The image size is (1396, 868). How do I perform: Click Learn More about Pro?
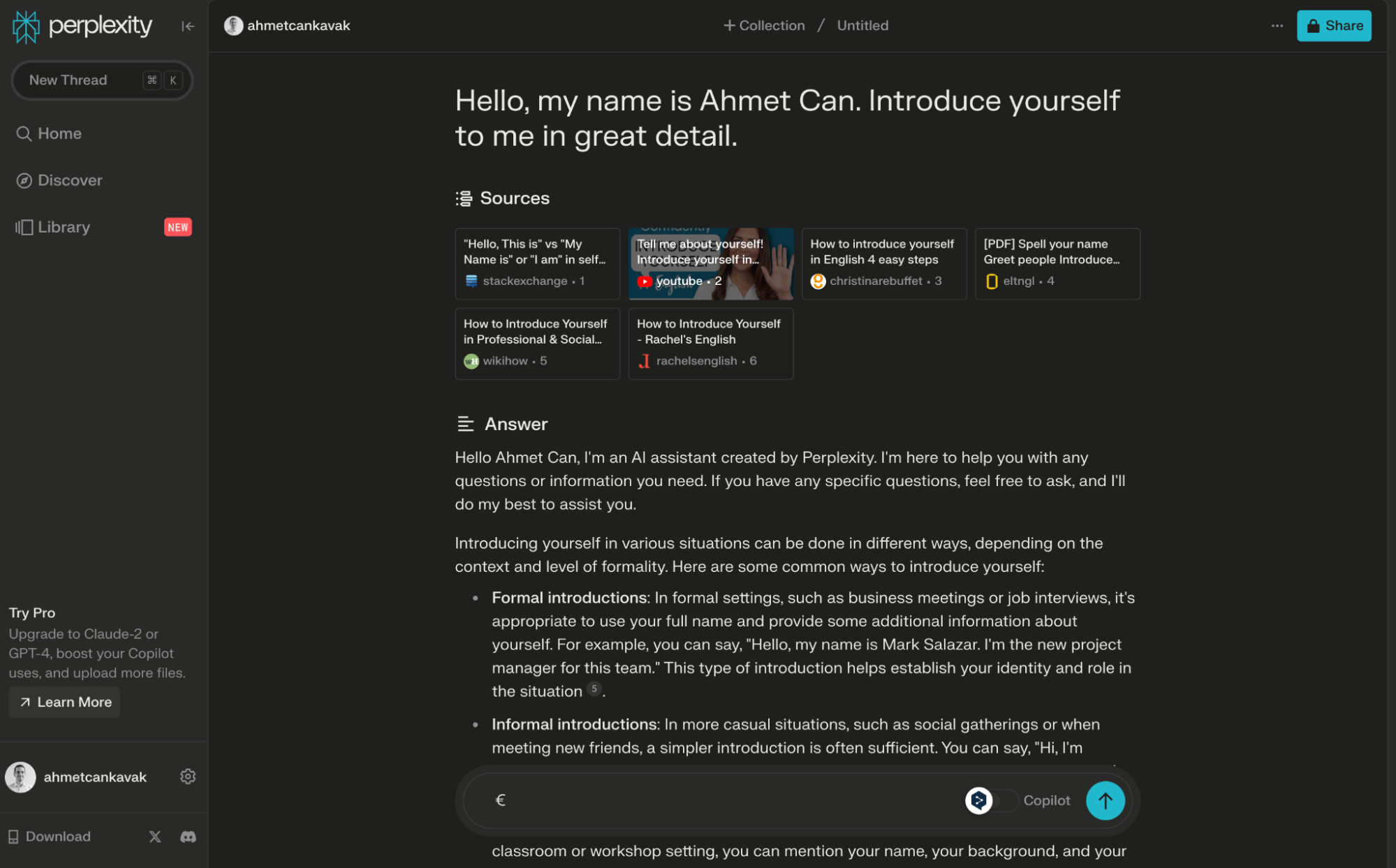coord(64,702)
